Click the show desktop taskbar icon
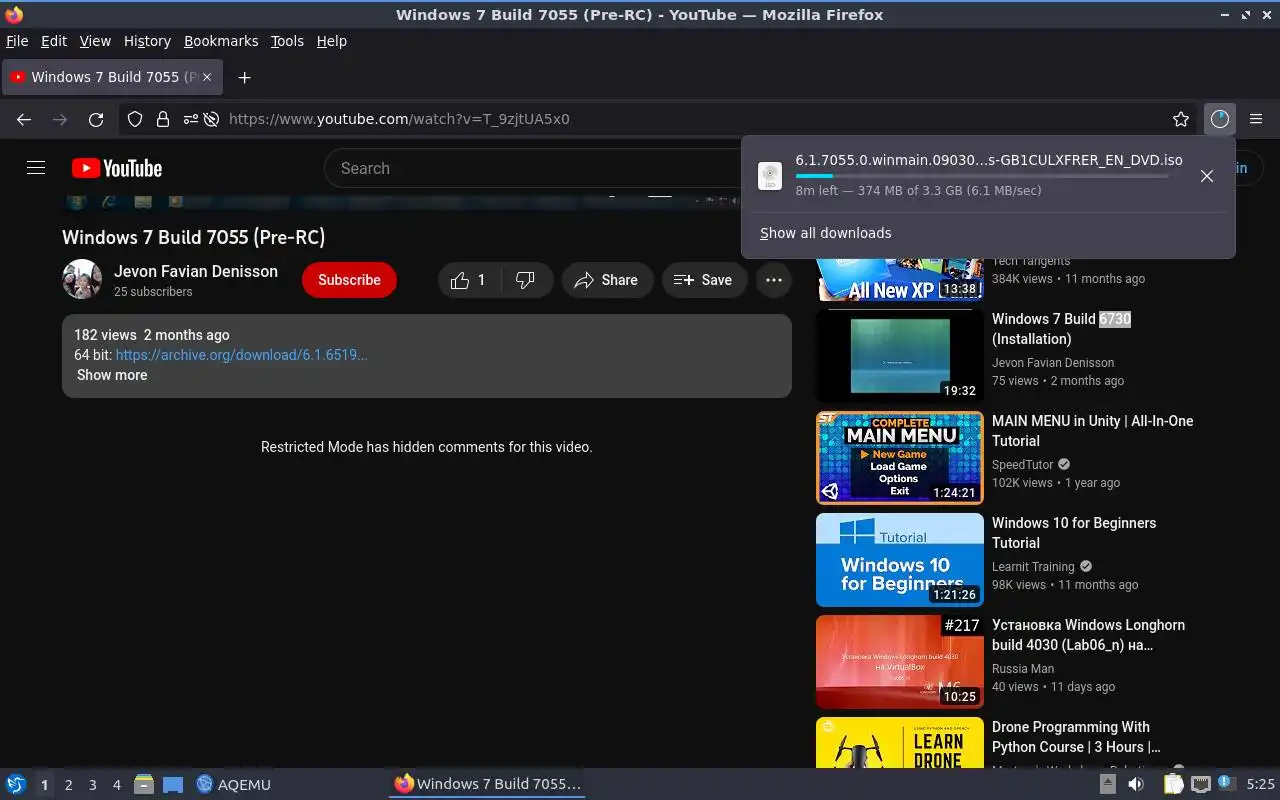 click(x=173, y=784)
